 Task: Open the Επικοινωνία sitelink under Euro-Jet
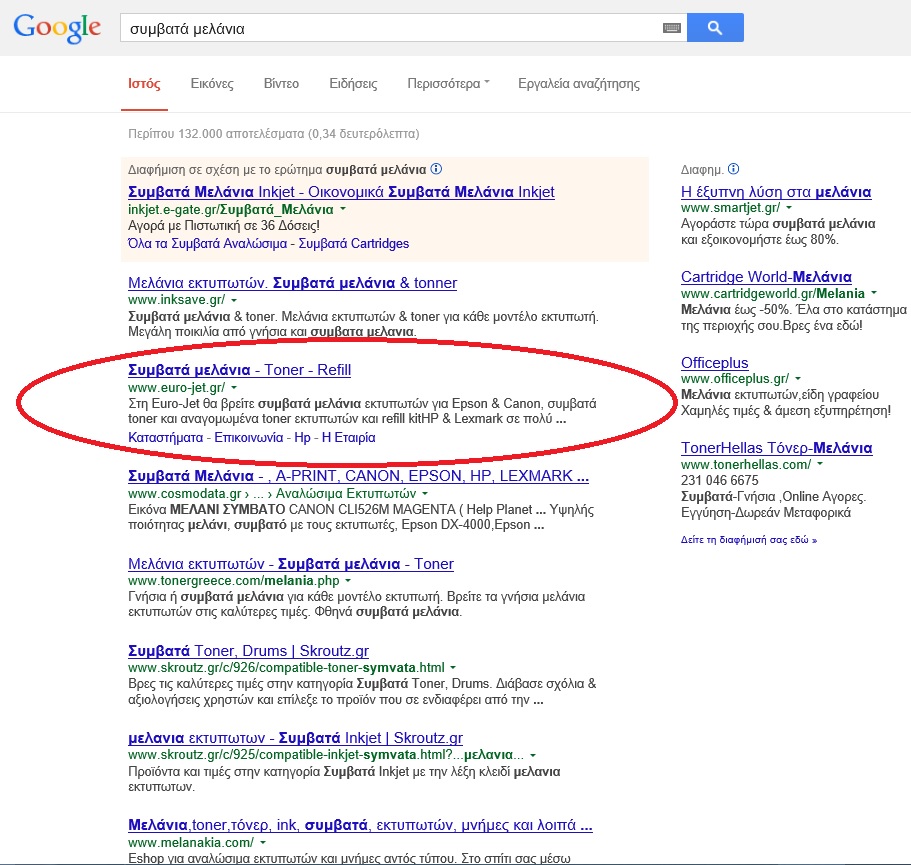(249, 437)
